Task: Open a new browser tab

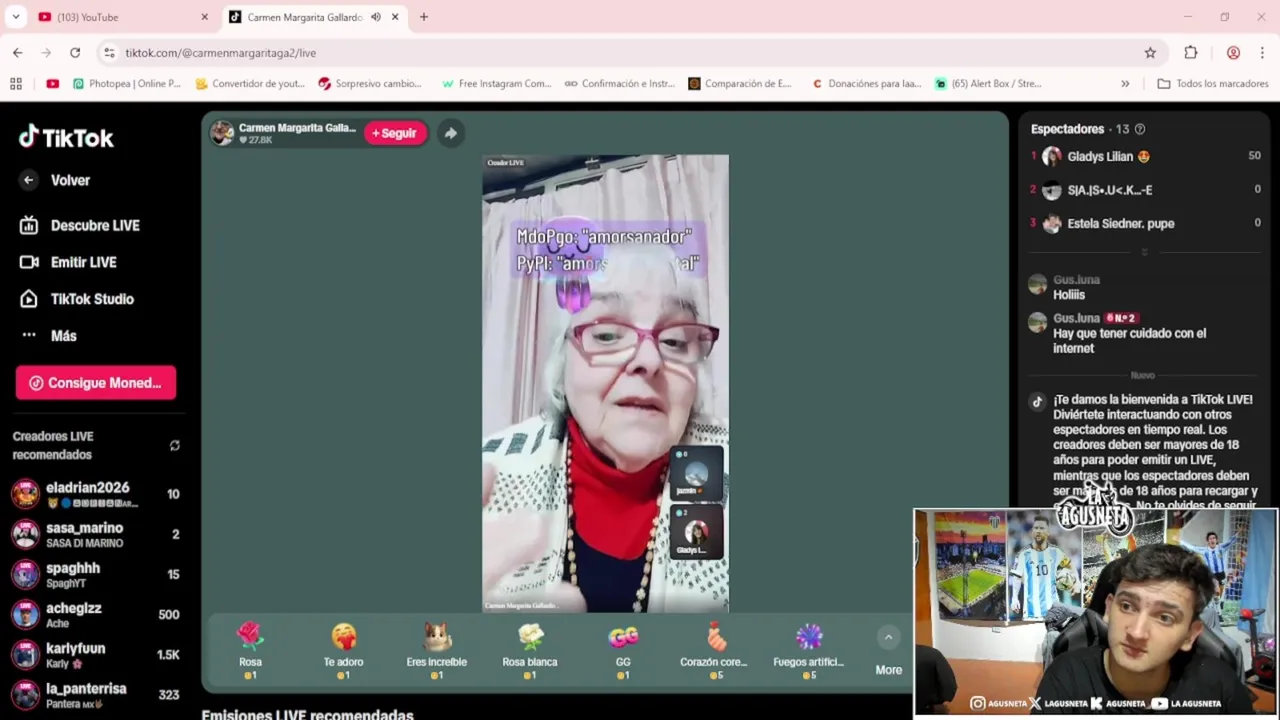Action: pyautogui.click(x=424, y=17)
